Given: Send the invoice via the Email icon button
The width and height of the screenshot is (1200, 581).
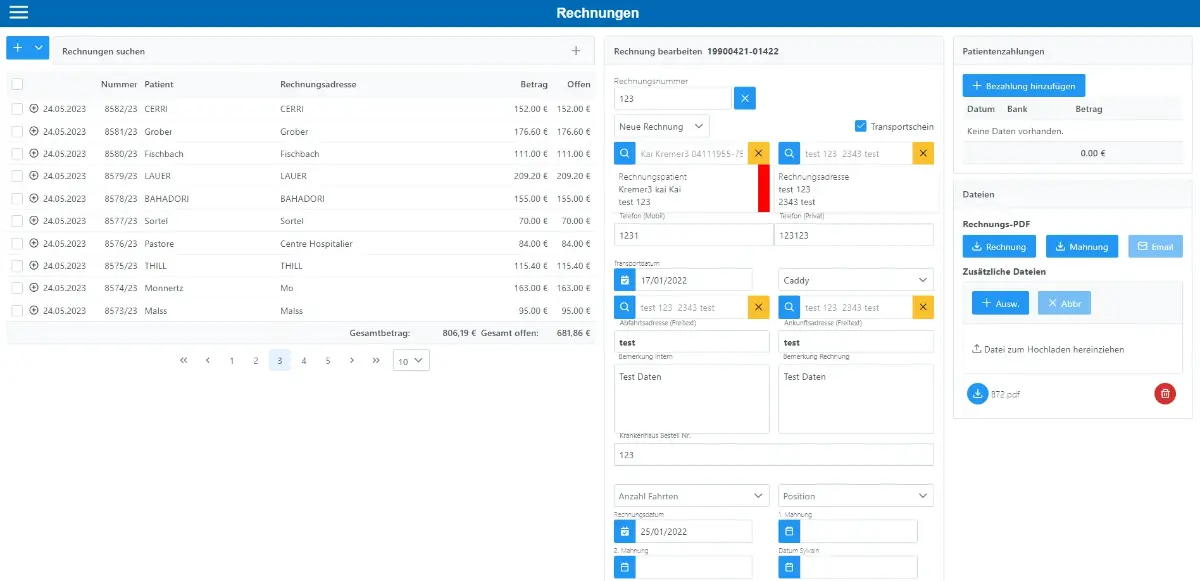Looking at the screenshot, I should point(1155,245).
